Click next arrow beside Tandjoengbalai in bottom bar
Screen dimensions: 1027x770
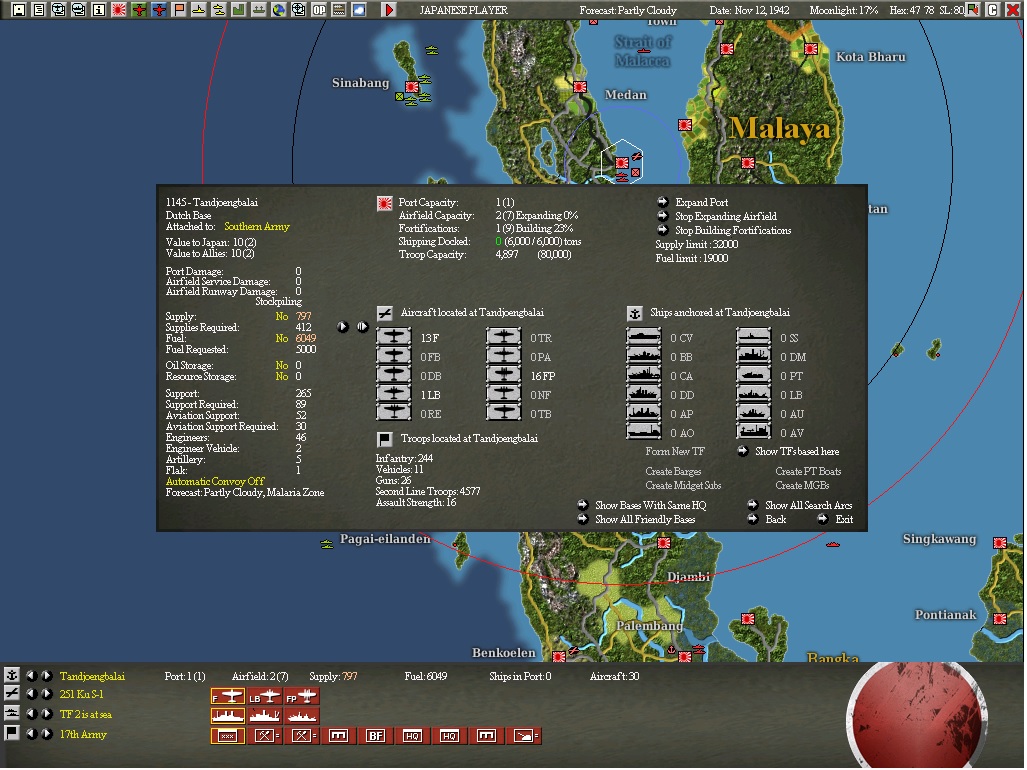47,675
